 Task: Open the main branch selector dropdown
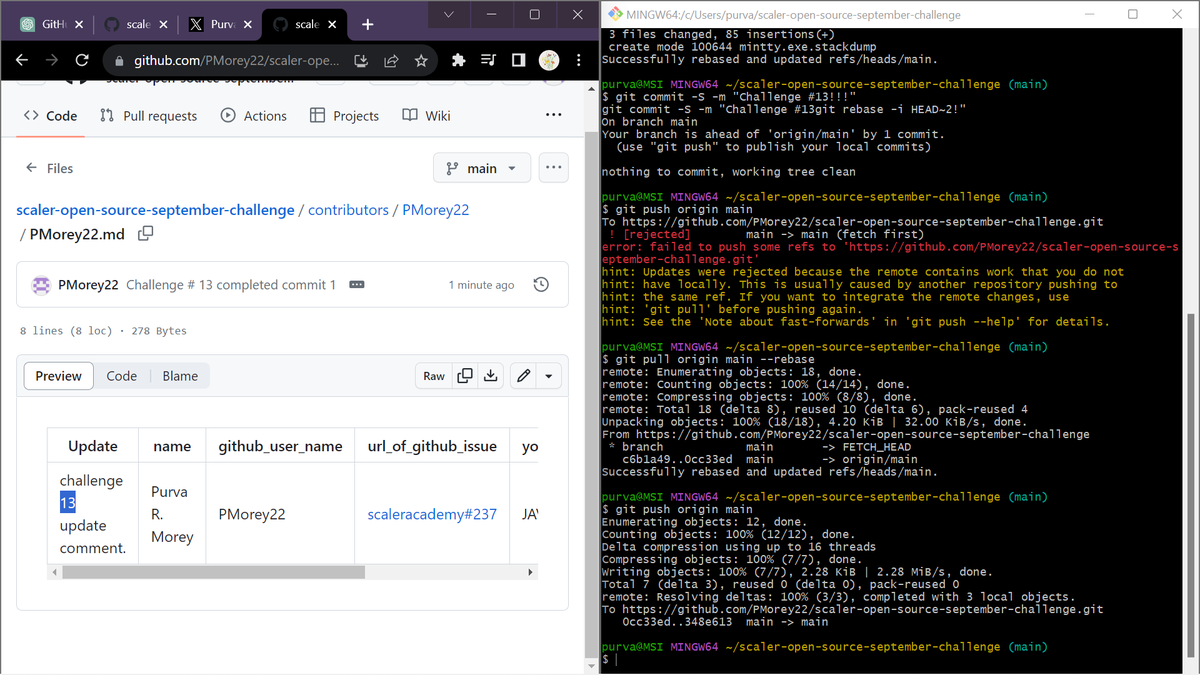pyautogui.click(x=482, y=168)
